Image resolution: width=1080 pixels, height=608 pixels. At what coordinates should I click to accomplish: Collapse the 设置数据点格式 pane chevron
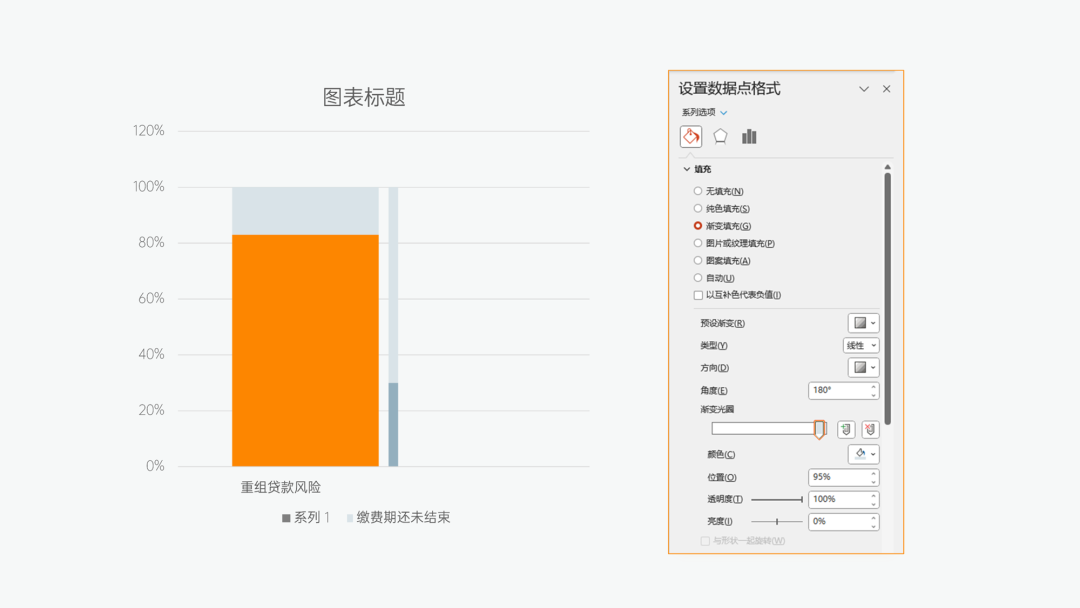pyautogui.click(x=863, y=89)
